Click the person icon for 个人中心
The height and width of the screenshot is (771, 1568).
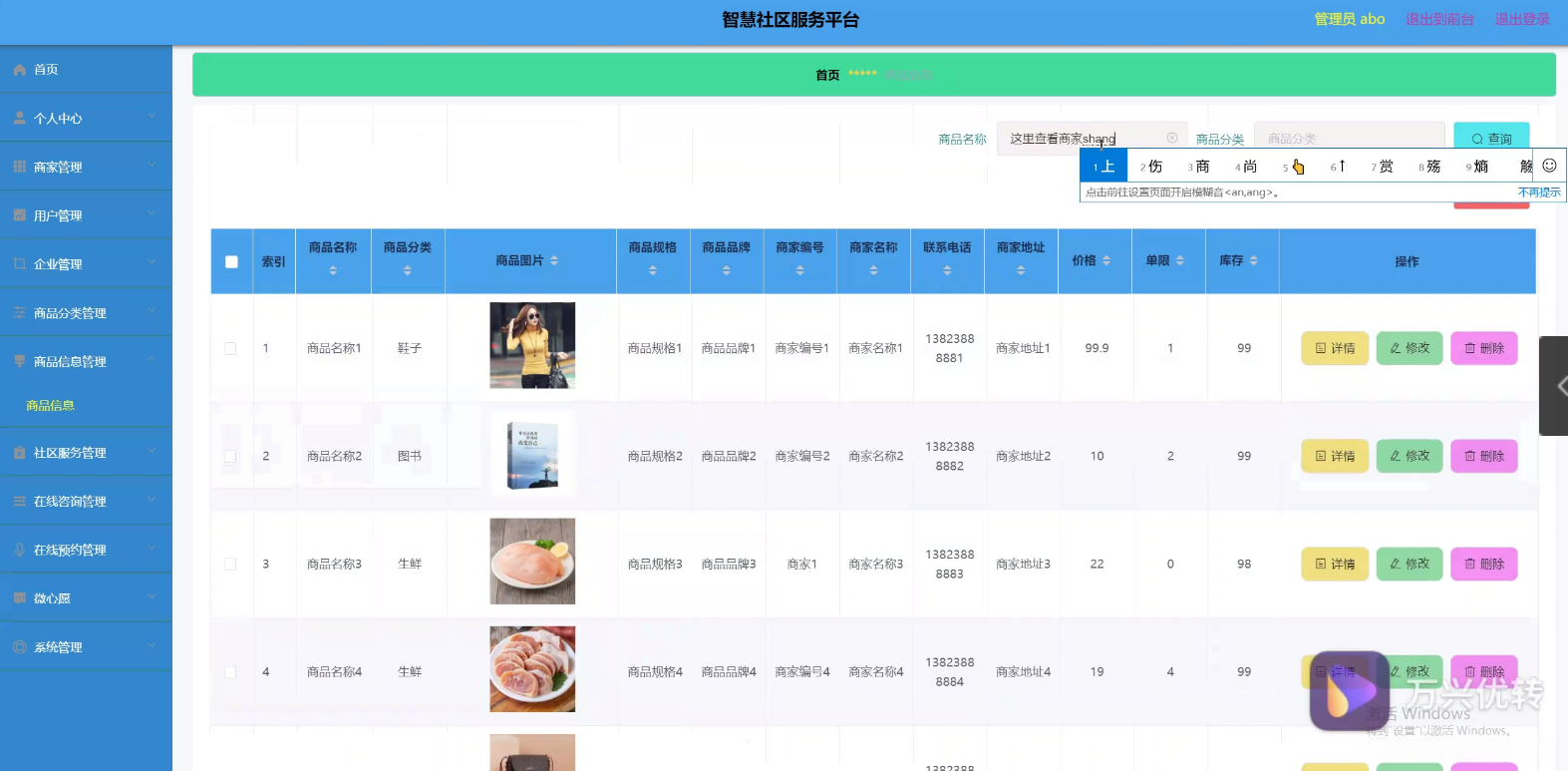click(x=20, y=118)
